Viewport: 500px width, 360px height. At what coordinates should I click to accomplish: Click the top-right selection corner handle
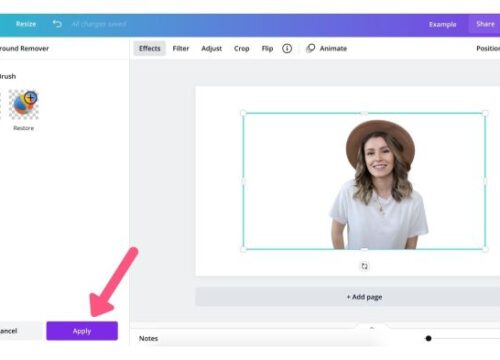click(485, 113)
